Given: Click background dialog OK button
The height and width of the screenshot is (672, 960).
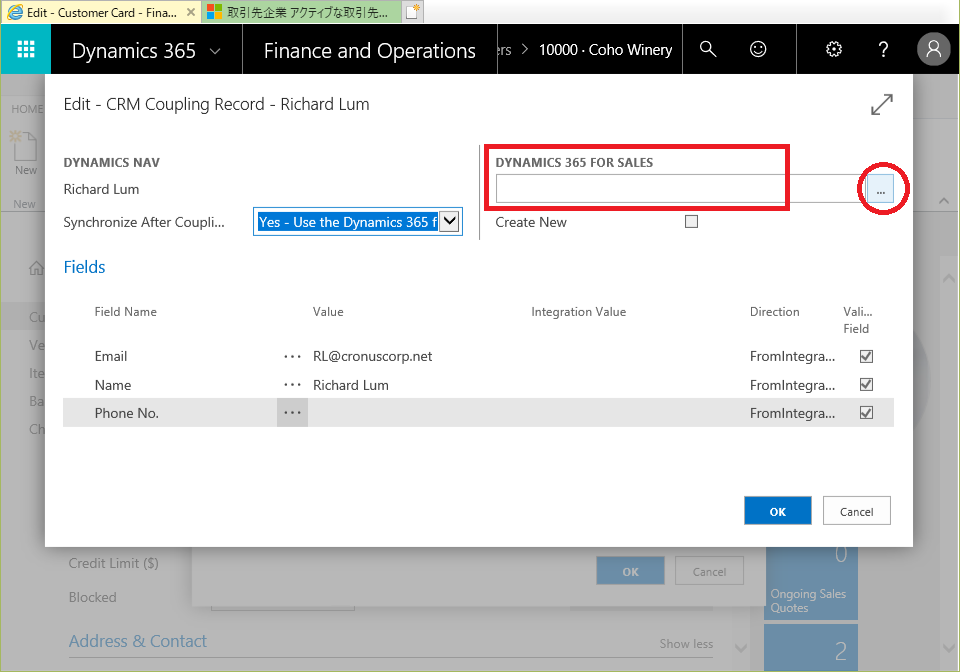Looking at the screenshot, I should pyautogui.click(x=630, y=571).
